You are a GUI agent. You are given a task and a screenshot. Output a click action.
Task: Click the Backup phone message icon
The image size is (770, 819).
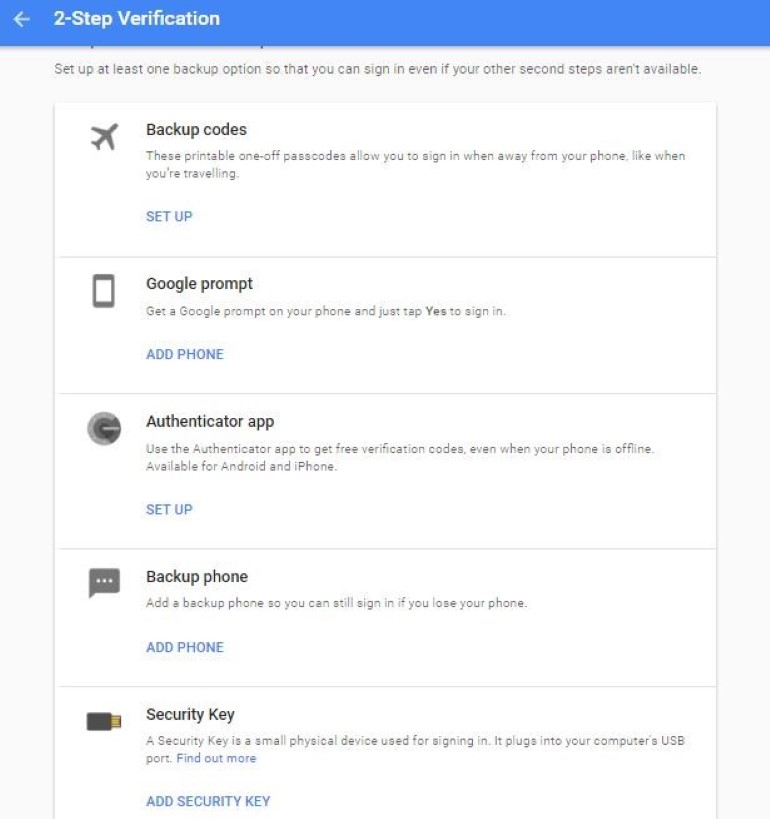(x=104, y=583)
